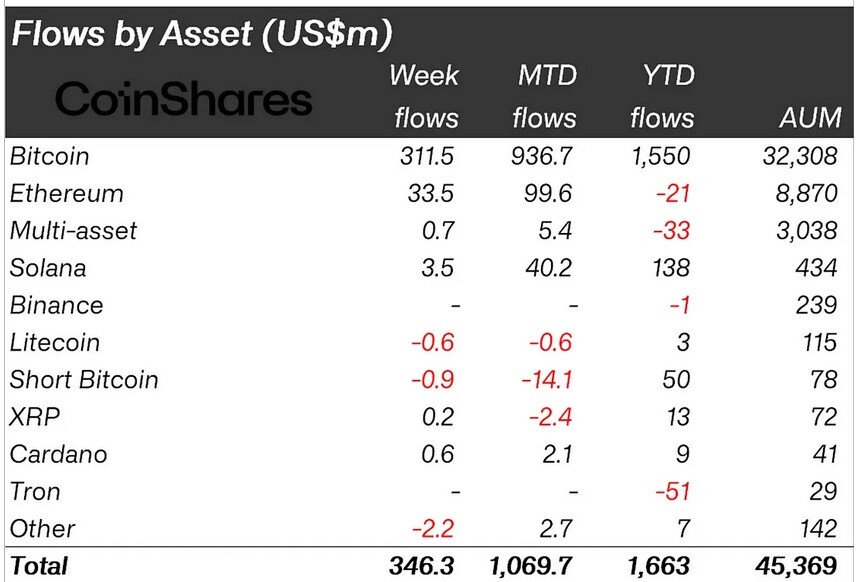Select the Bitcoin row label

pyautogui.click(x=50, y=156)
